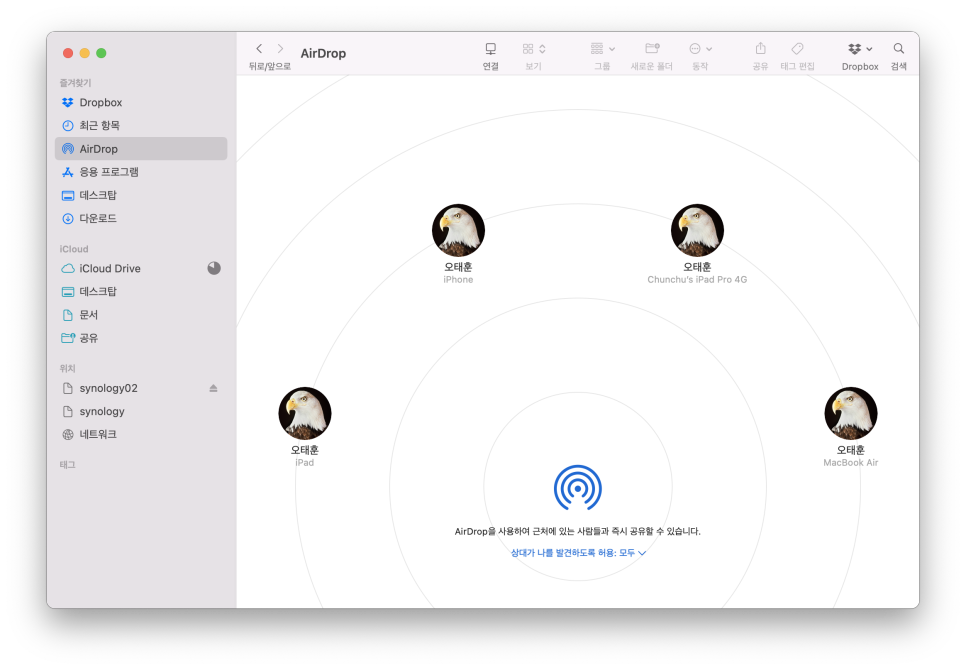Click the 위치 sidebar section header
The height and width of the screenshot is (670, 966).
[x=67, y=368]
